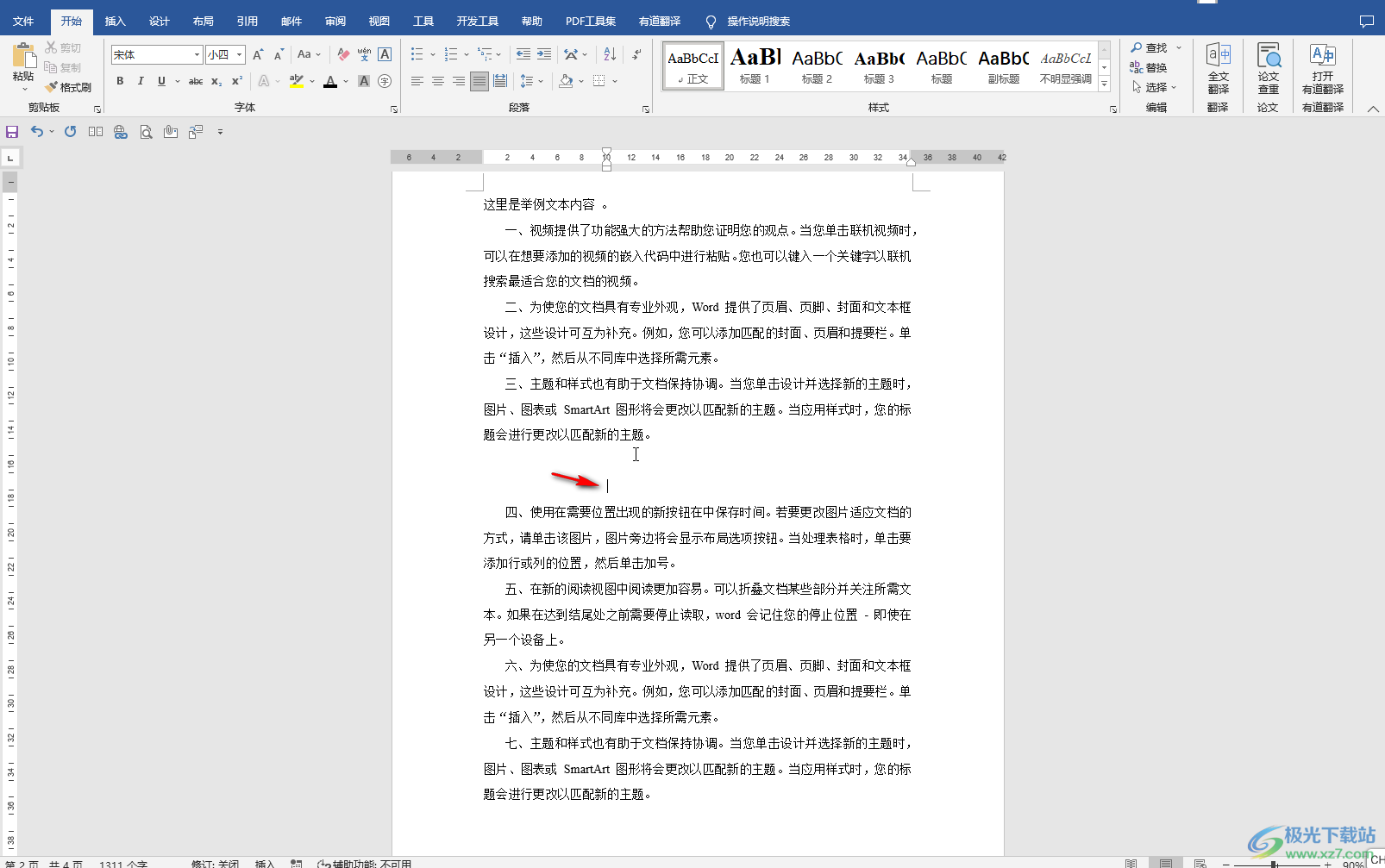The width and height of the screenshot is (1385, 868).
Task: Open the File (文件) menu
Action: coord(23,21)
